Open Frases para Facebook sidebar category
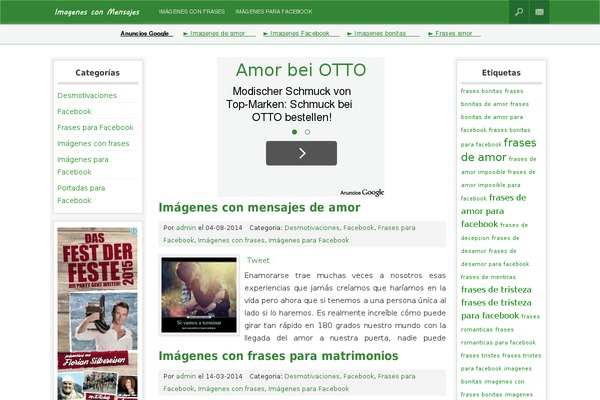600x400 pixels. [95, 127]
